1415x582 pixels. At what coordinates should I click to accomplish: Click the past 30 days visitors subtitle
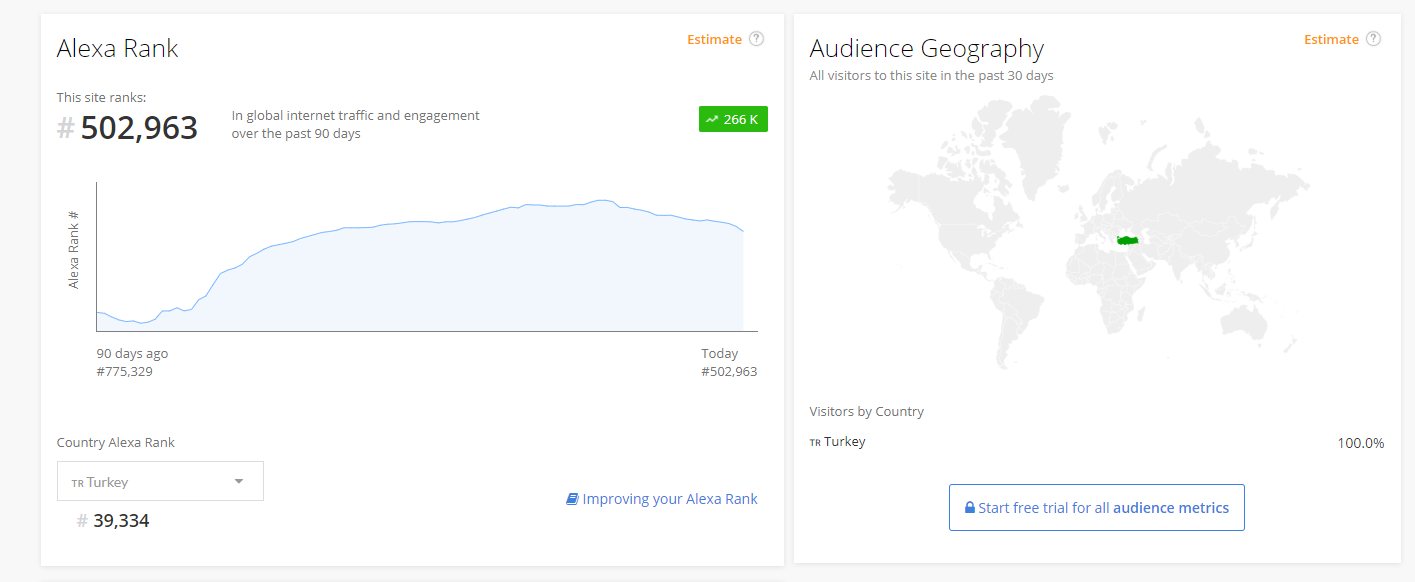[x=931, y=75]
